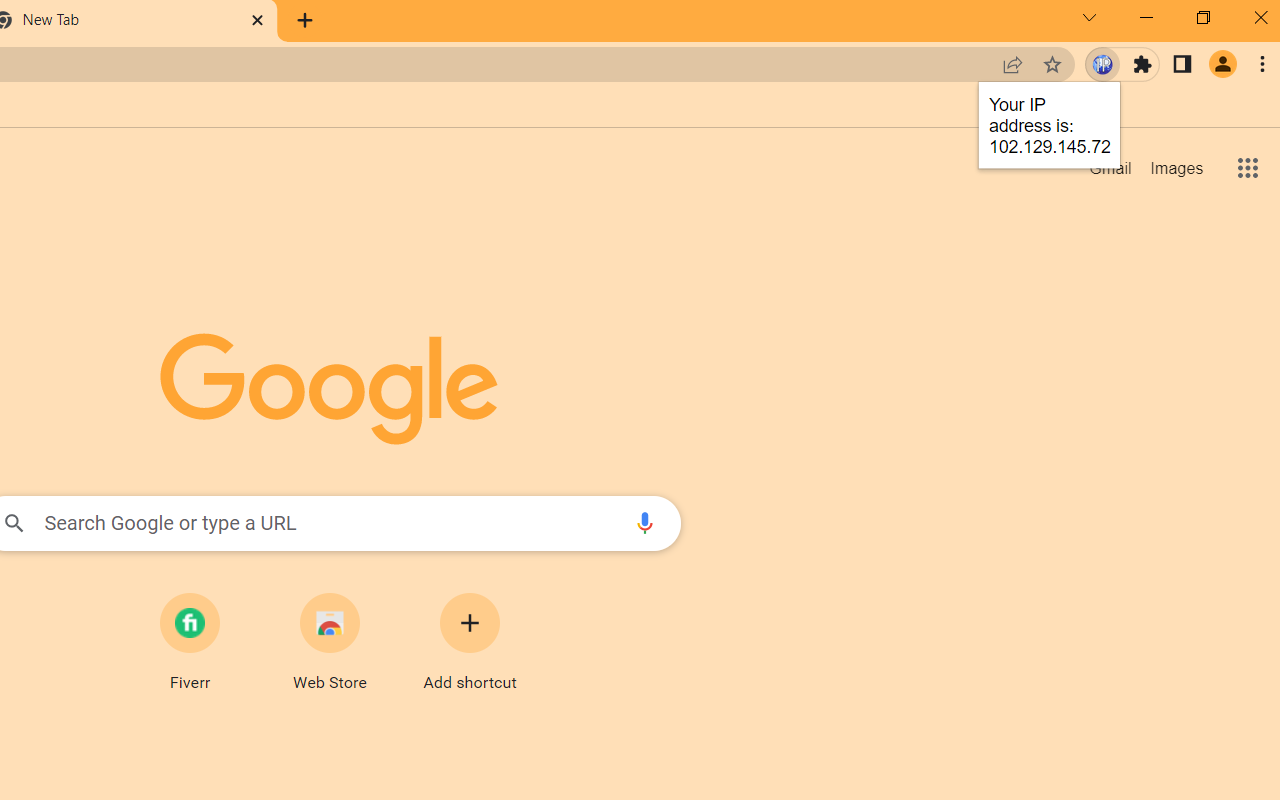
Task: Expand the tab search chevron
Action: pyautogui.click(x=1089, y=18)
